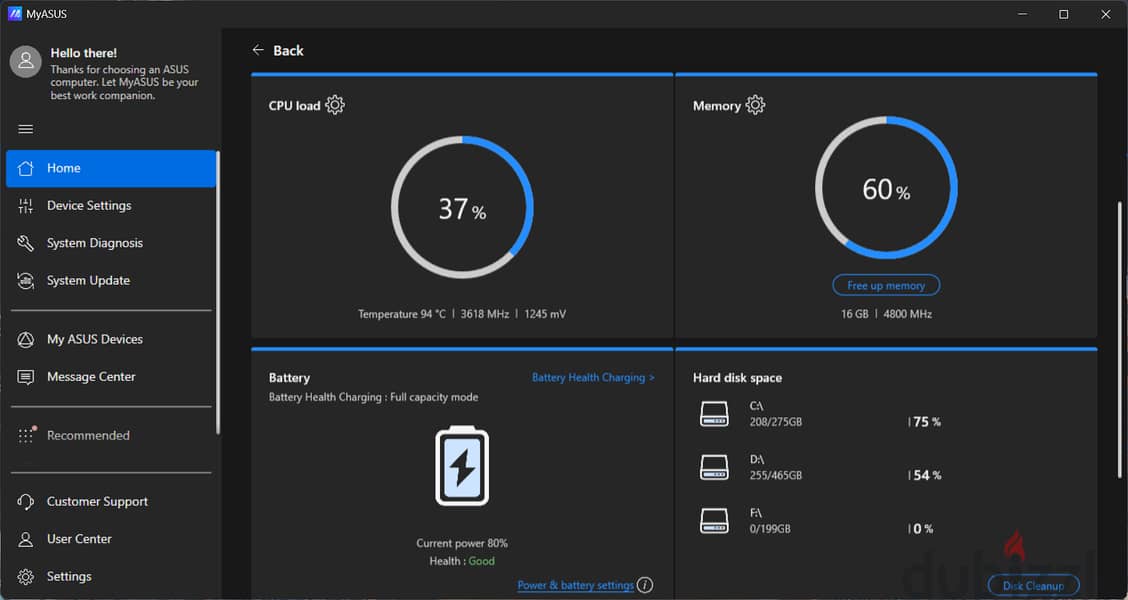Click the battery info icon
The image size is (1128, 600).
pyautogui.click(x=645, y=584)
